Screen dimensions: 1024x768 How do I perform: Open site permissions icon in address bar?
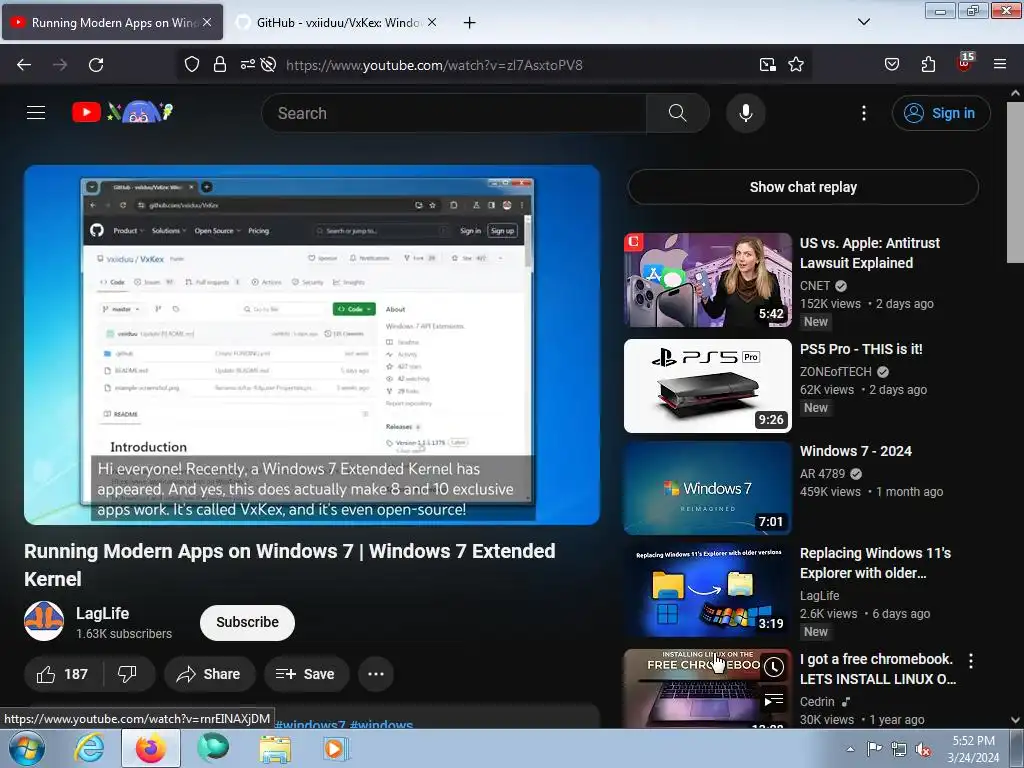click(248, 65)
